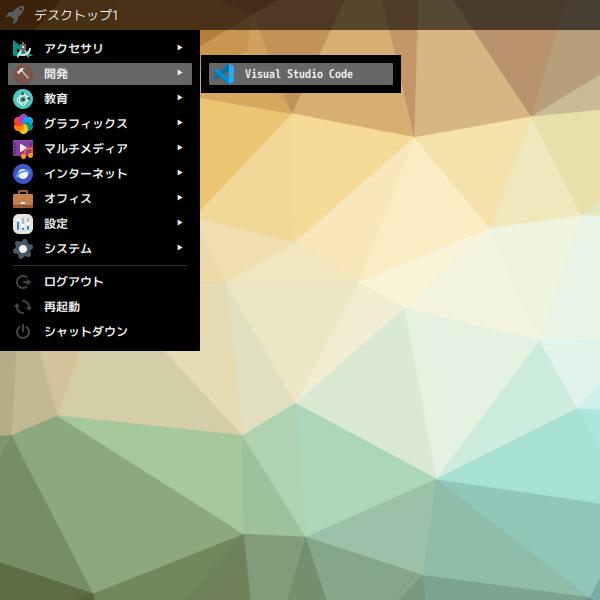
Task: Expand the マルチメディア submenu arrow
Action: pyautogui.click(x=179, y=148)
